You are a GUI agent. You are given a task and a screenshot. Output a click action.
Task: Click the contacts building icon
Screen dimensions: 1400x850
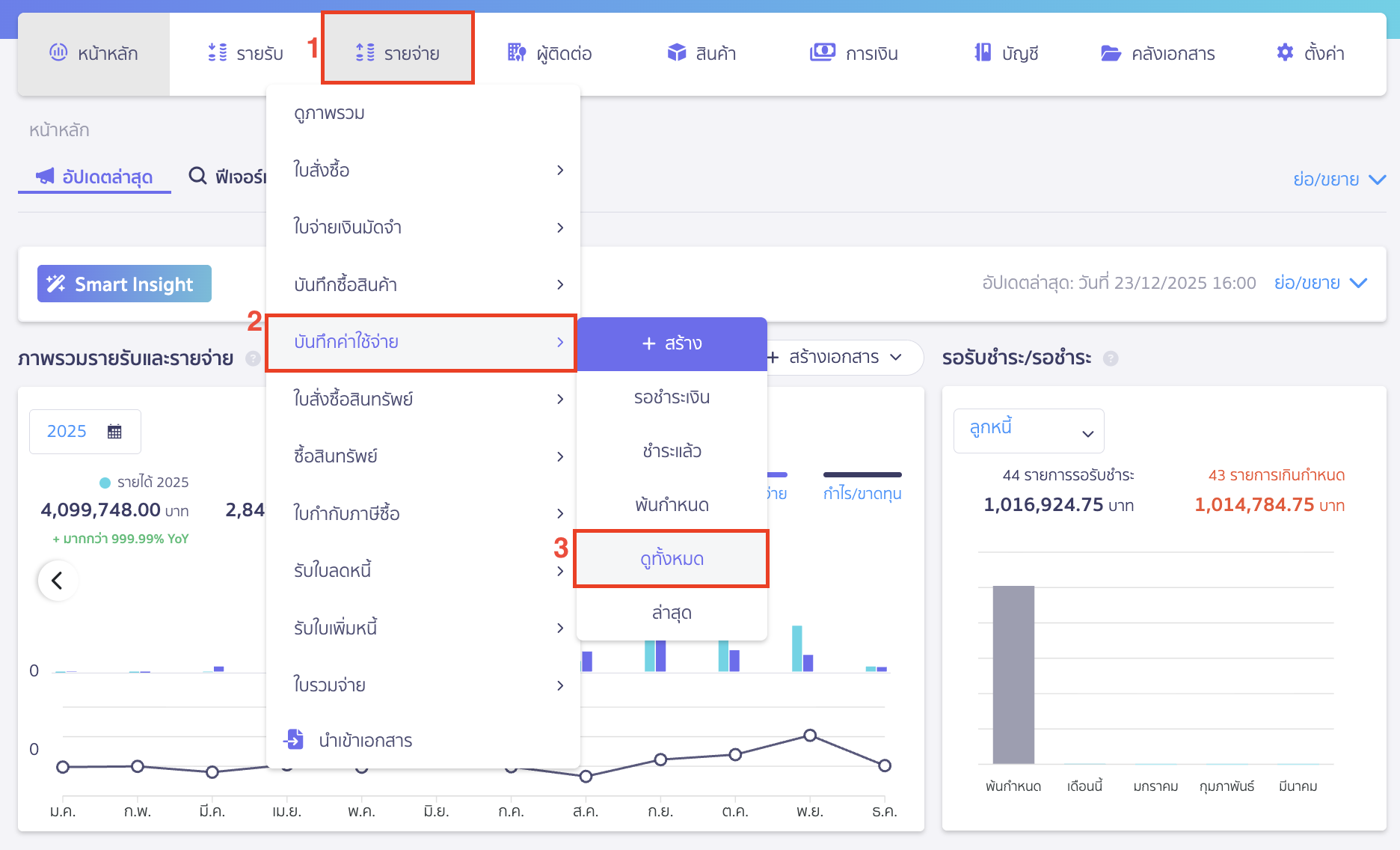point(516,52)
